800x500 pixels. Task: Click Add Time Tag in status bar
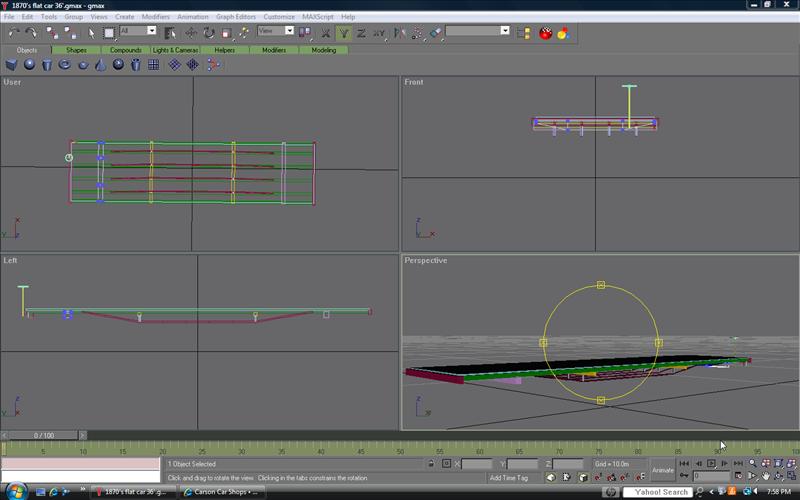[509, 478]
